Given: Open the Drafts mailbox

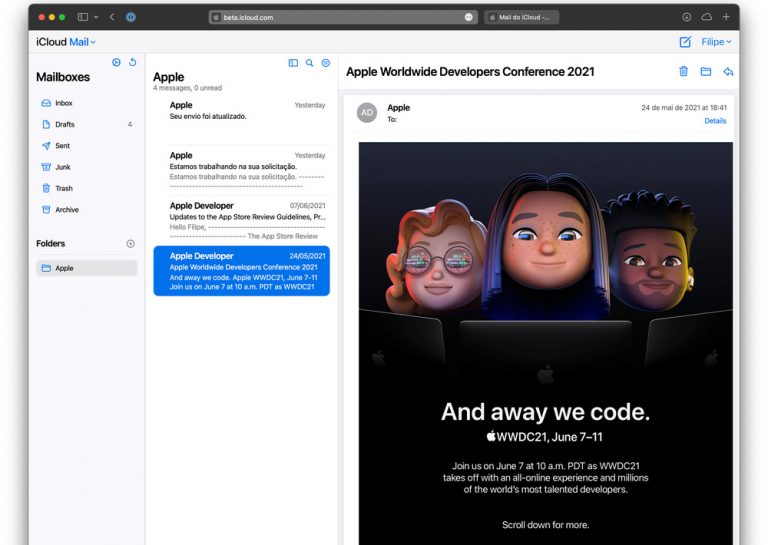Looking at the screenshot, I should (x=65, y=124).
